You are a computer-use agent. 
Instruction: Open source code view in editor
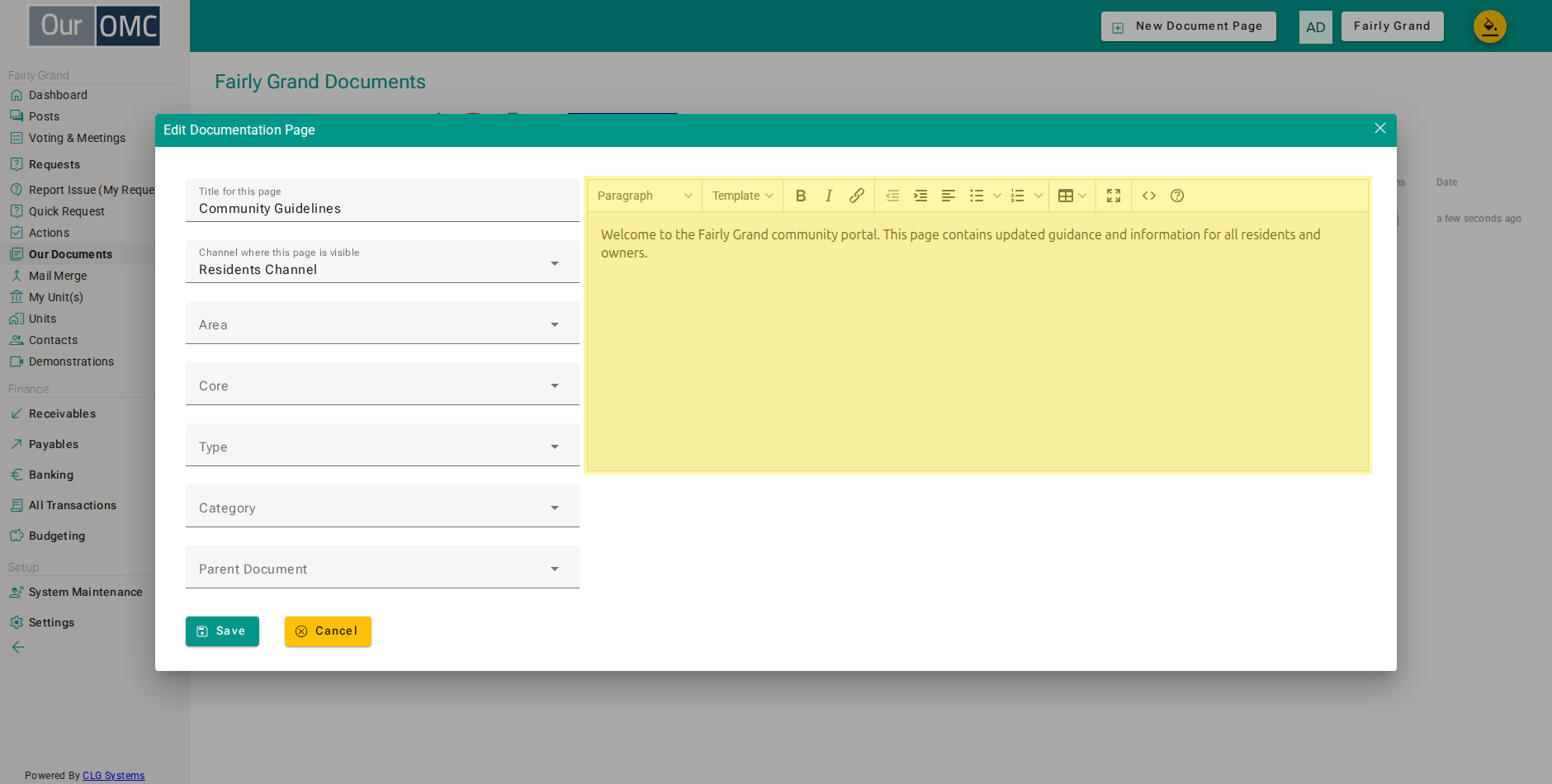[1149, 196]
